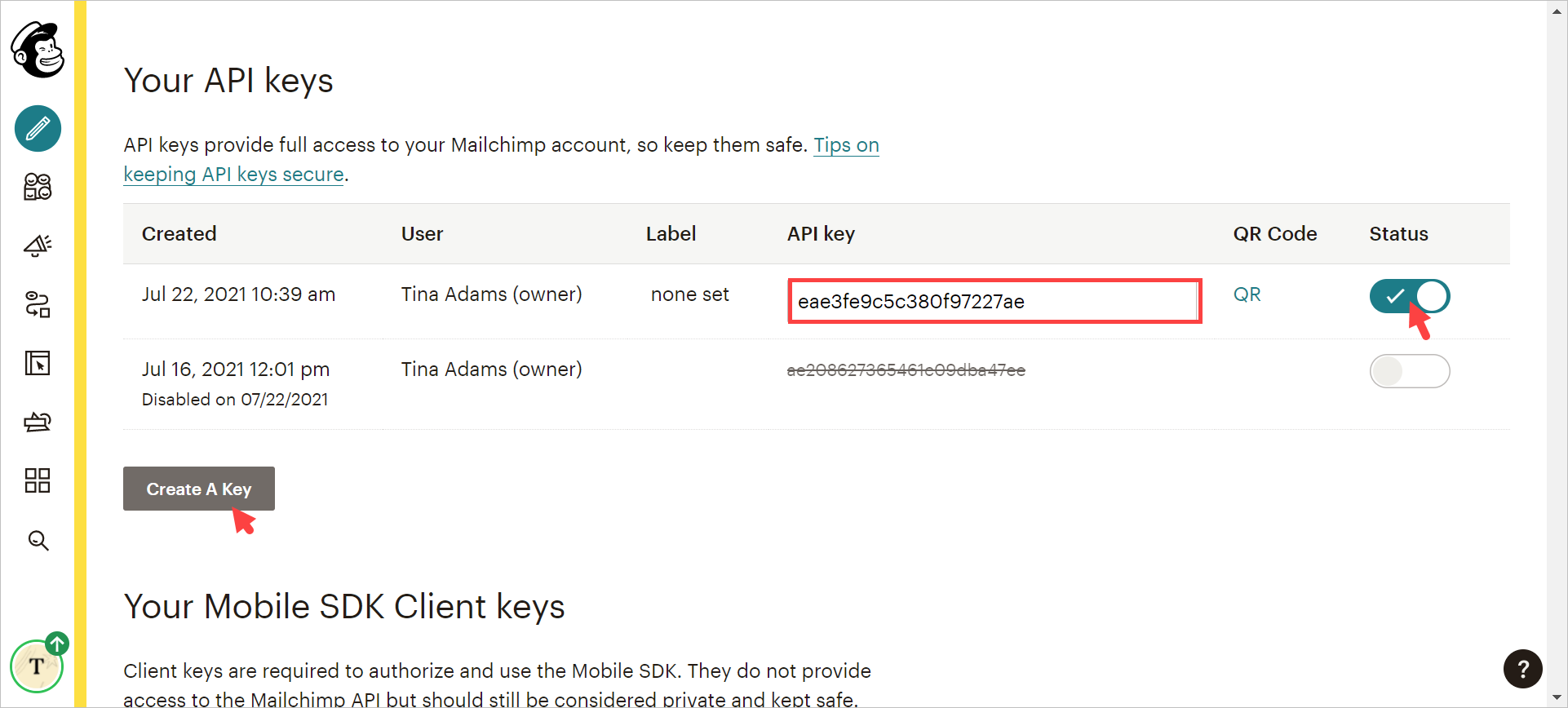Click the API key text field
Viewport: 1568px width, 708px height.
994,301
